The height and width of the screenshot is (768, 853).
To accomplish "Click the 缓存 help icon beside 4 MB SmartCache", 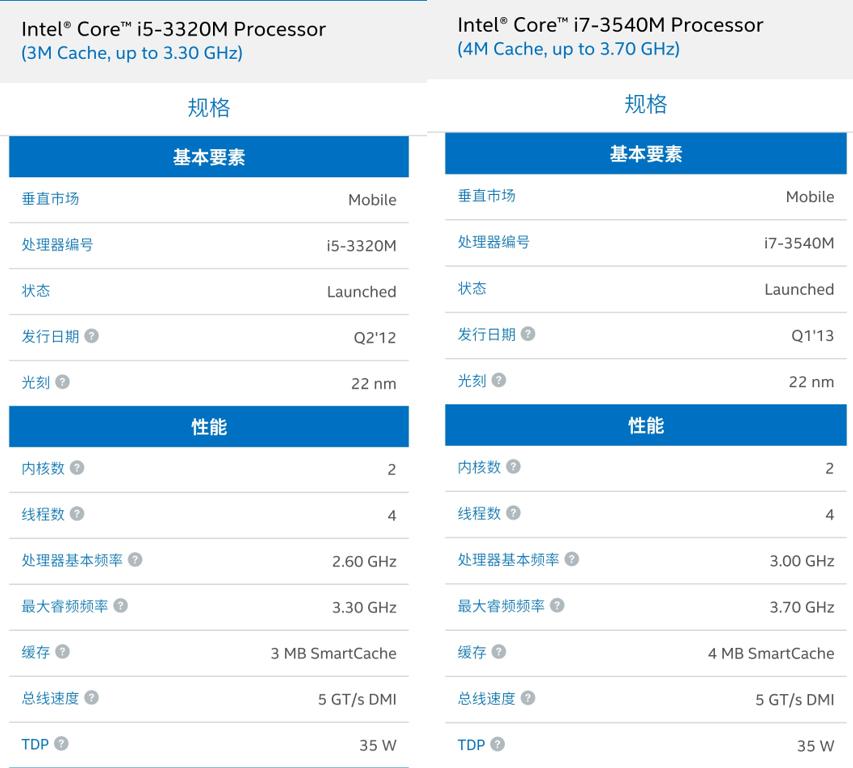I will [x=500, y=652].
